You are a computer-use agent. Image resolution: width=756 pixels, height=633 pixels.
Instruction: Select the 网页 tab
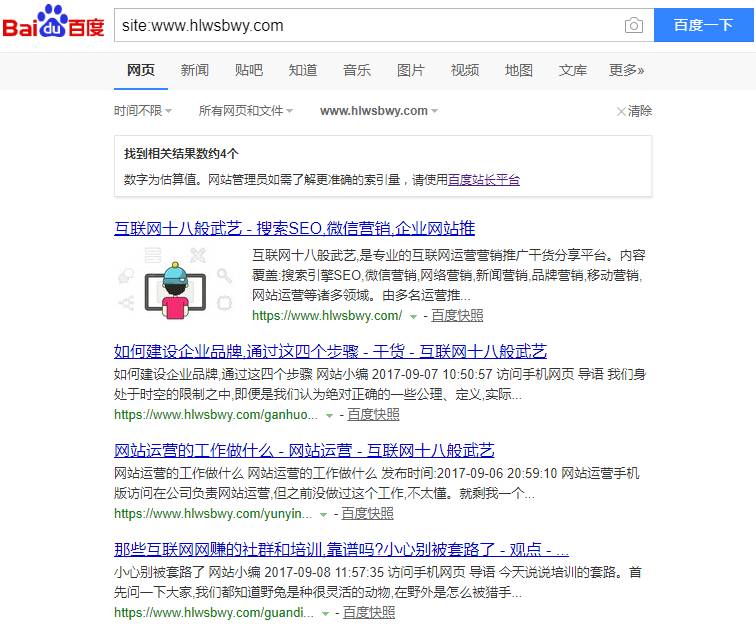pyautogui.click(x=141, y=70)
